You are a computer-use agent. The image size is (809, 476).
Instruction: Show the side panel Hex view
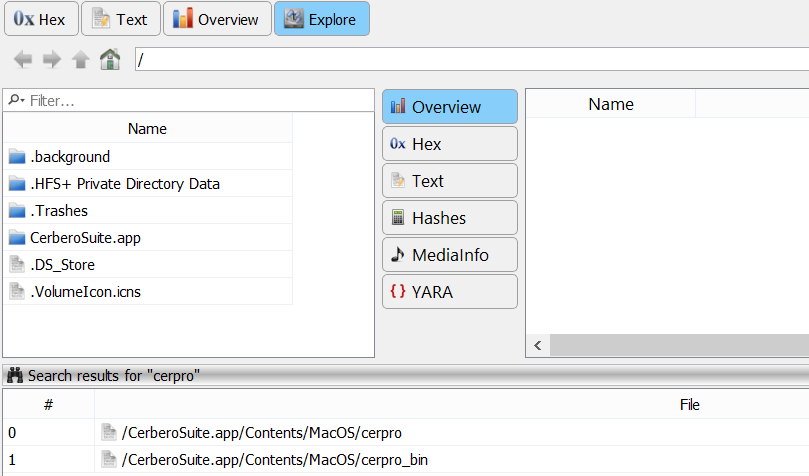point(450,144)
